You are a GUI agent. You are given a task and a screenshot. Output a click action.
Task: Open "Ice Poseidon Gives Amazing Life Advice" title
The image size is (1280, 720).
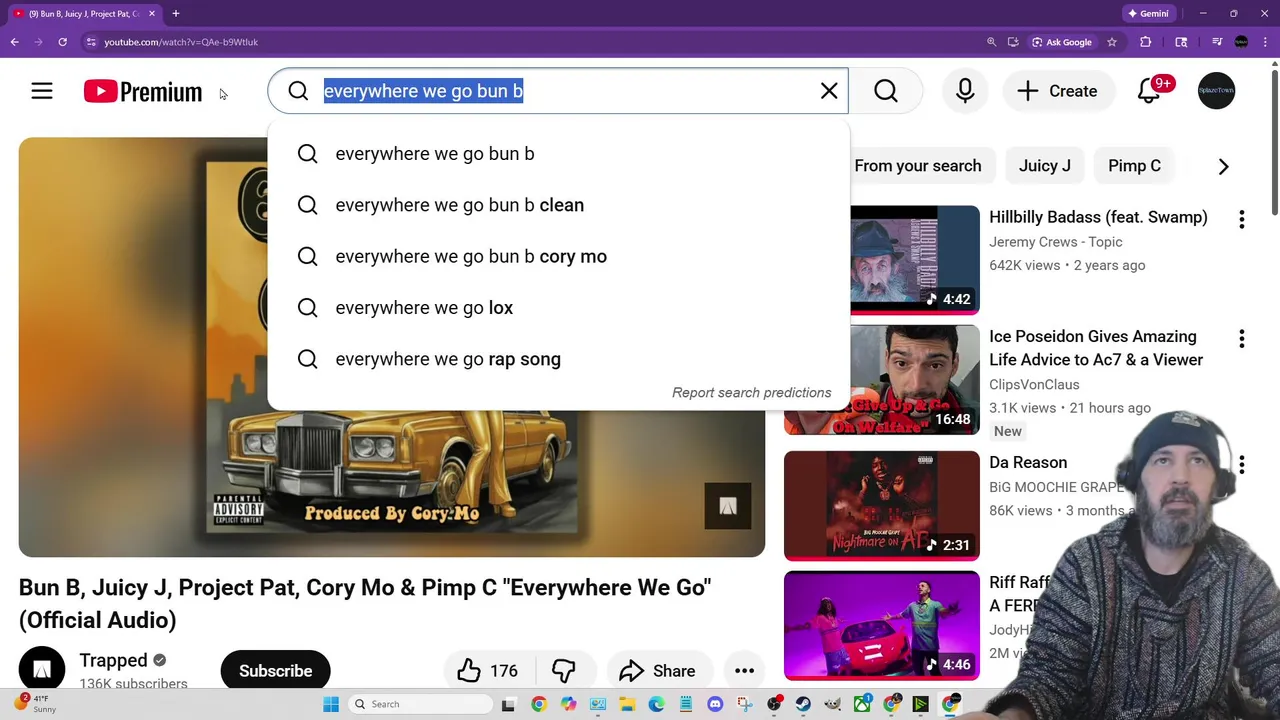point(1096,348)
